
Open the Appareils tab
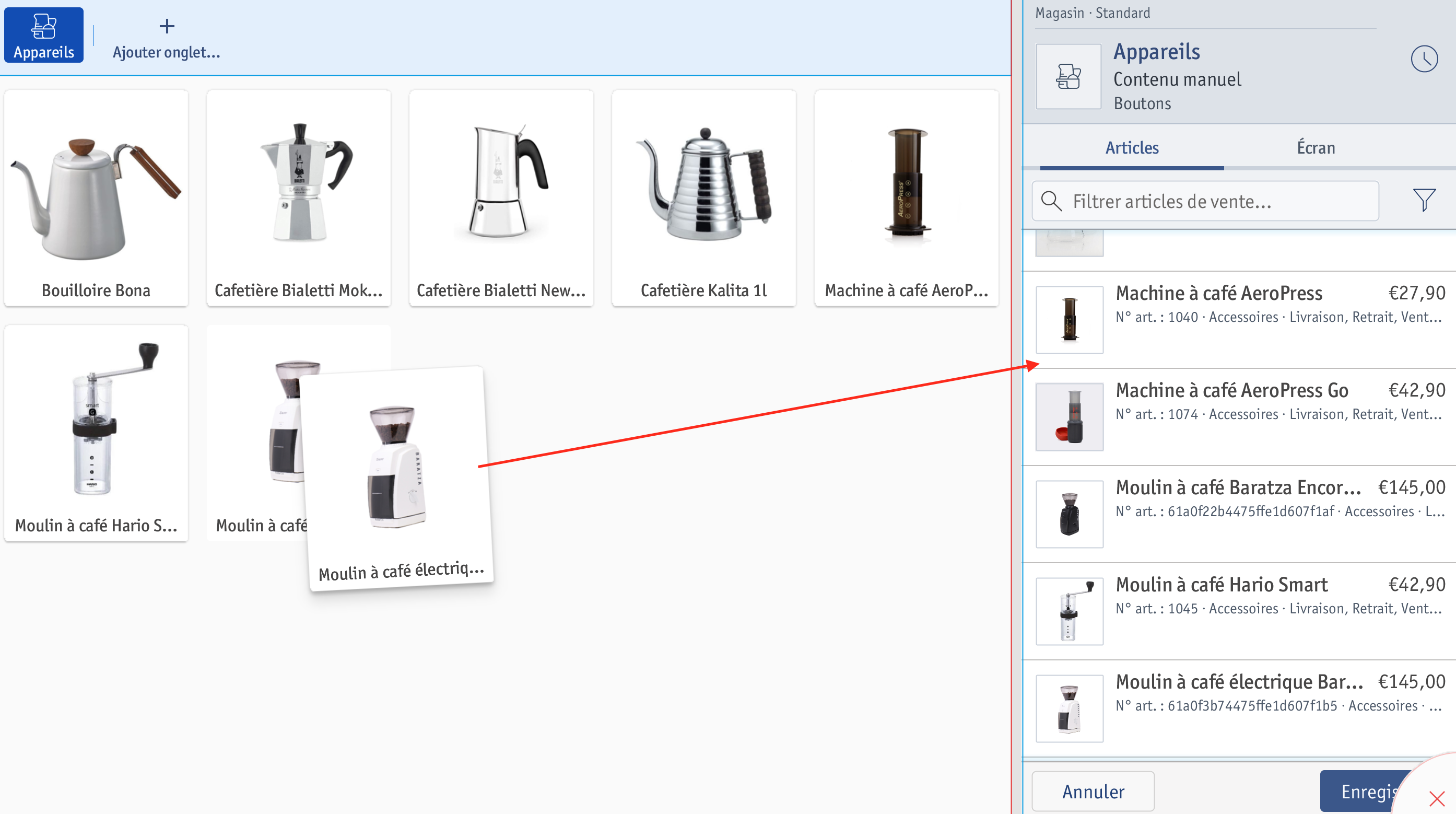point(43,35)
